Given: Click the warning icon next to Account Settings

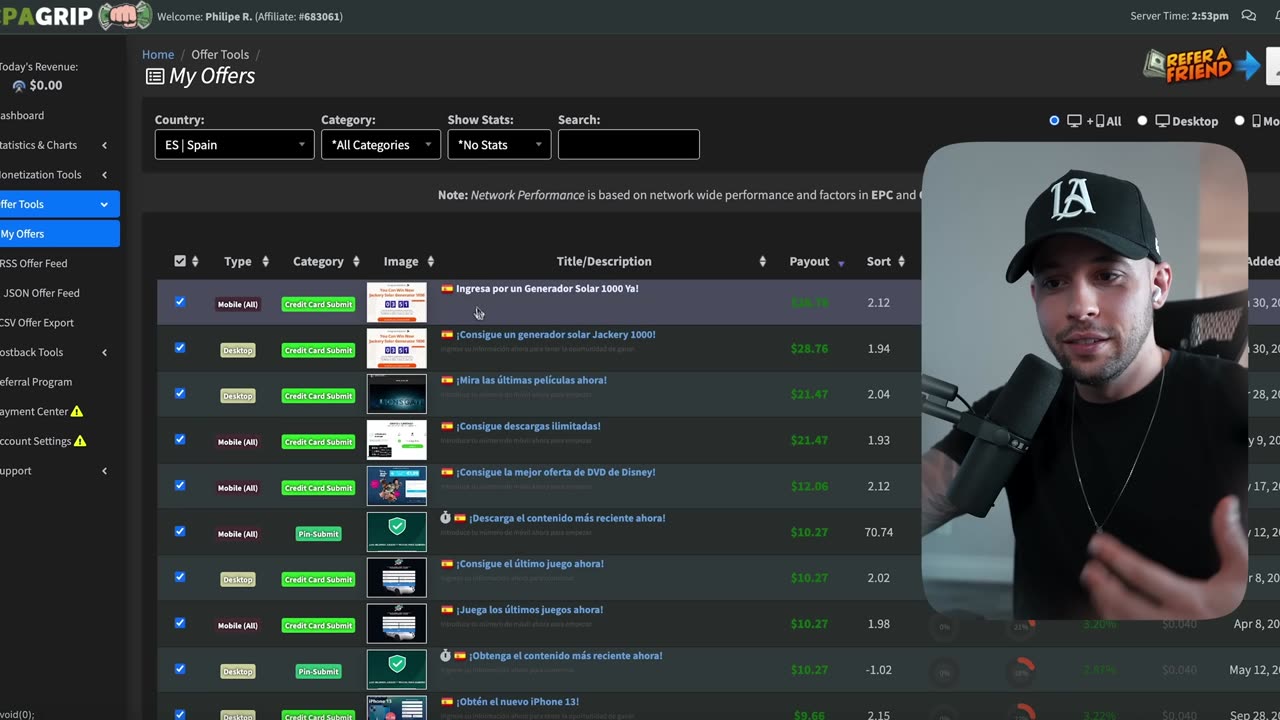Looking at the screenshot, I should 80,441.
